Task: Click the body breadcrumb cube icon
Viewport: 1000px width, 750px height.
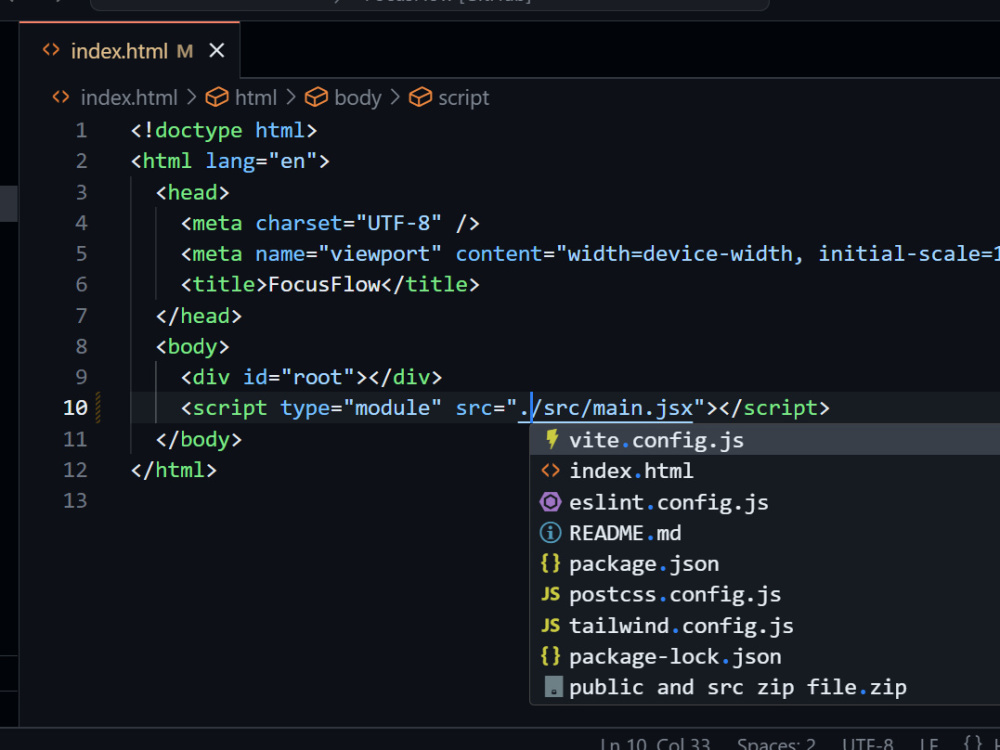Action: [316, 98]
